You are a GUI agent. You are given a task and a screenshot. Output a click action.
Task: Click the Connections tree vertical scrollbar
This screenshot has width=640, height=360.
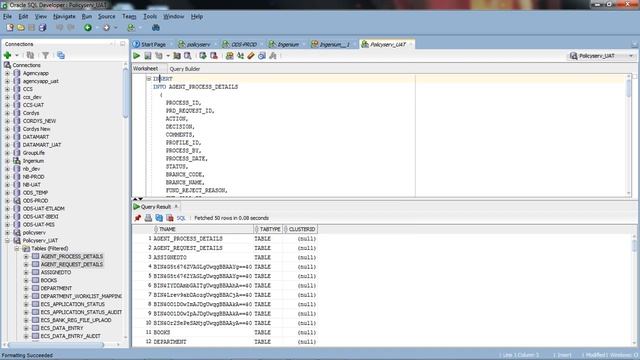tap(125, 94)
